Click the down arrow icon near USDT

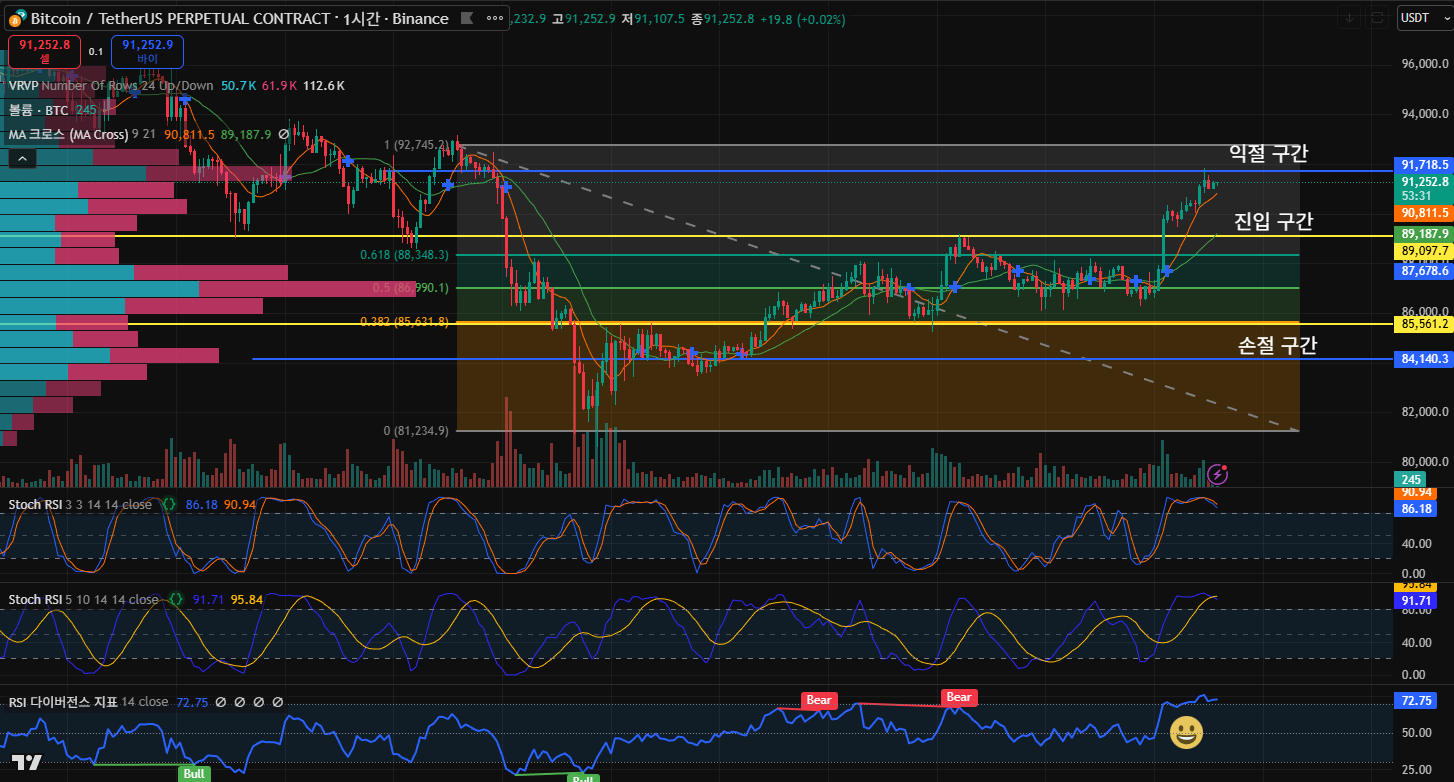click(1350, 18)
